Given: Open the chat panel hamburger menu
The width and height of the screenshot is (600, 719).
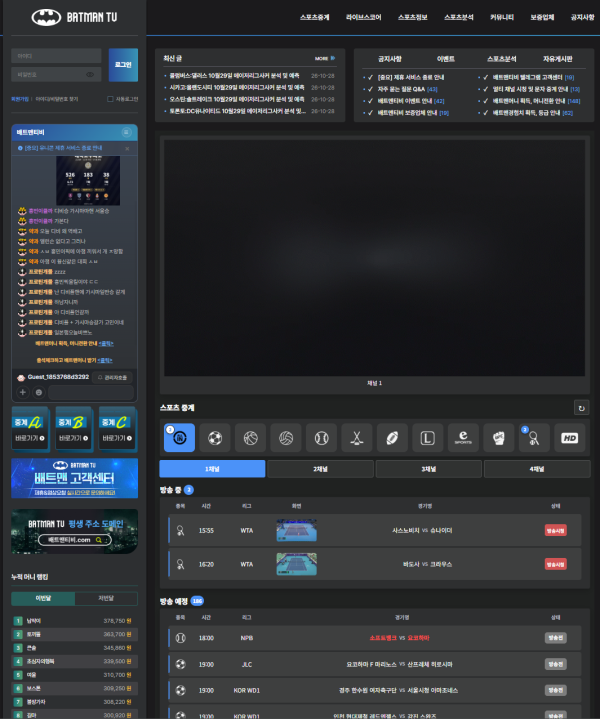Looking at the screenshot, I should tap(126, 132).
